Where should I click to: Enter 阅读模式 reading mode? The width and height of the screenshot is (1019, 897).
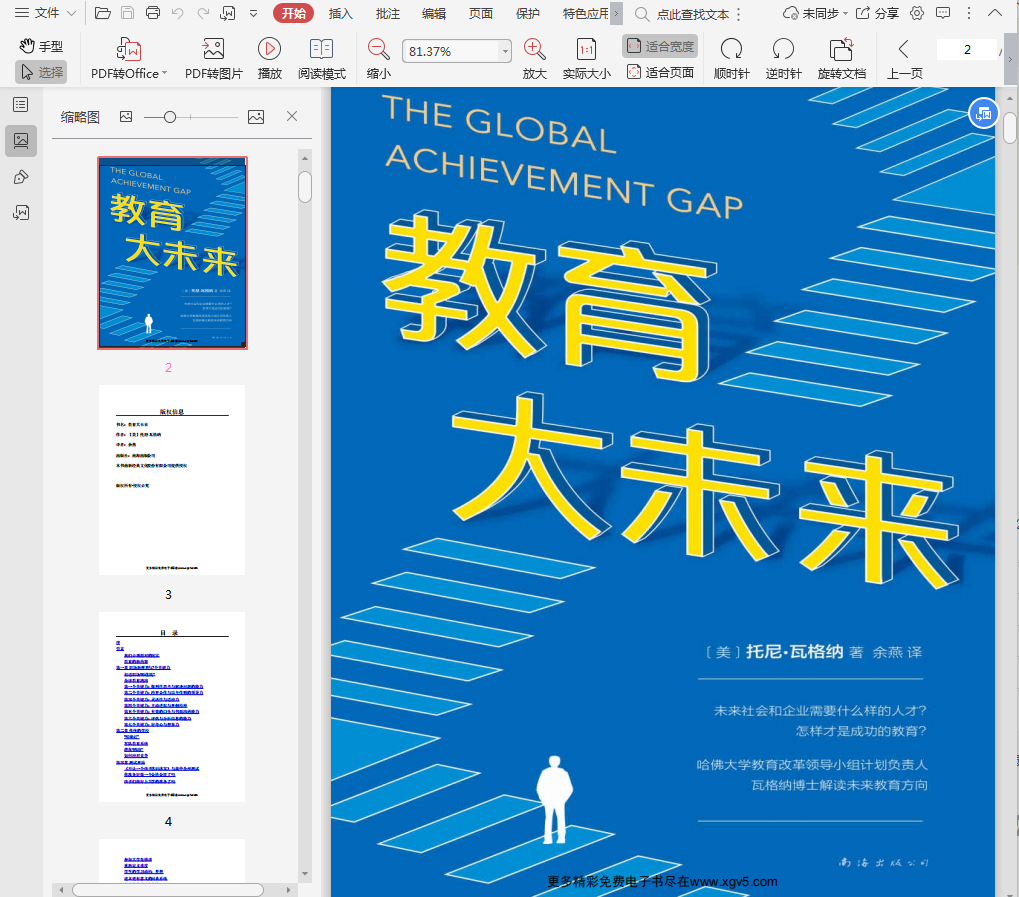point(321,50)
